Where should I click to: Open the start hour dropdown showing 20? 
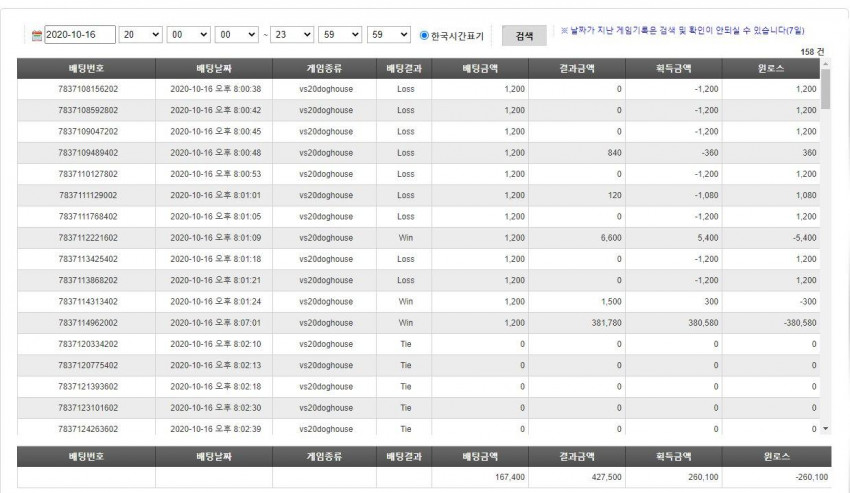click(x=140, y=35)
